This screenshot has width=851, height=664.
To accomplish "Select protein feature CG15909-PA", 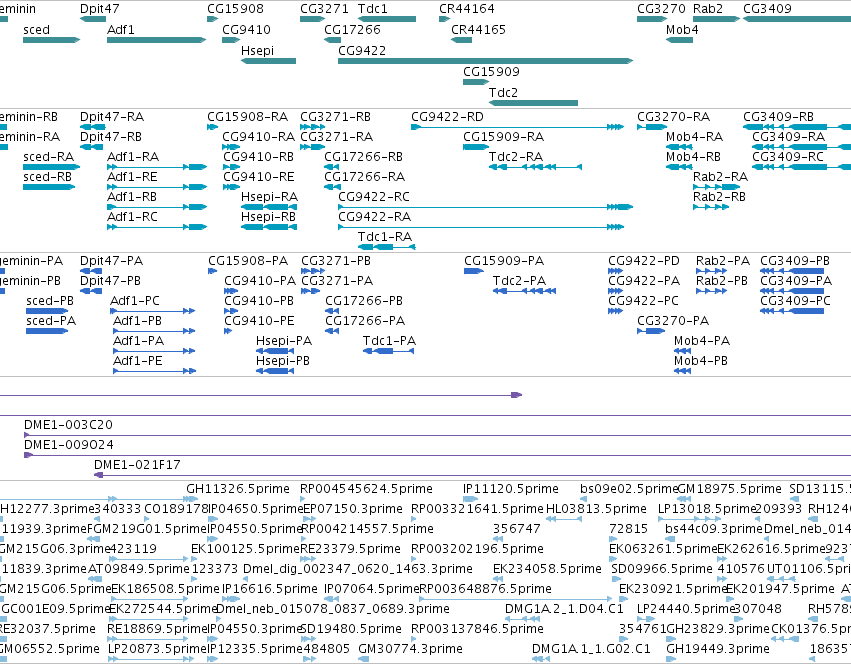I will tap(473, 271).
